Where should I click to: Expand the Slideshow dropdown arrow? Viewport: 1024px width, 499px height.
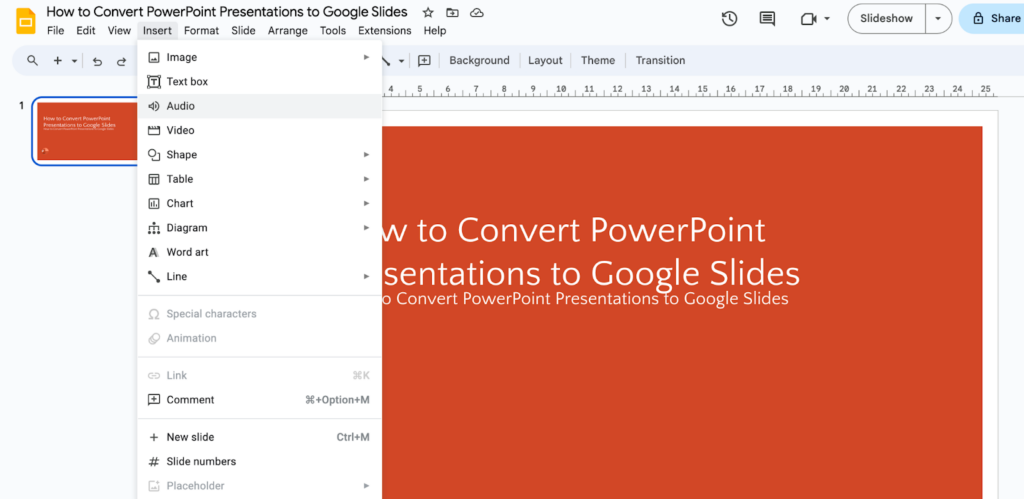(937, 18)
